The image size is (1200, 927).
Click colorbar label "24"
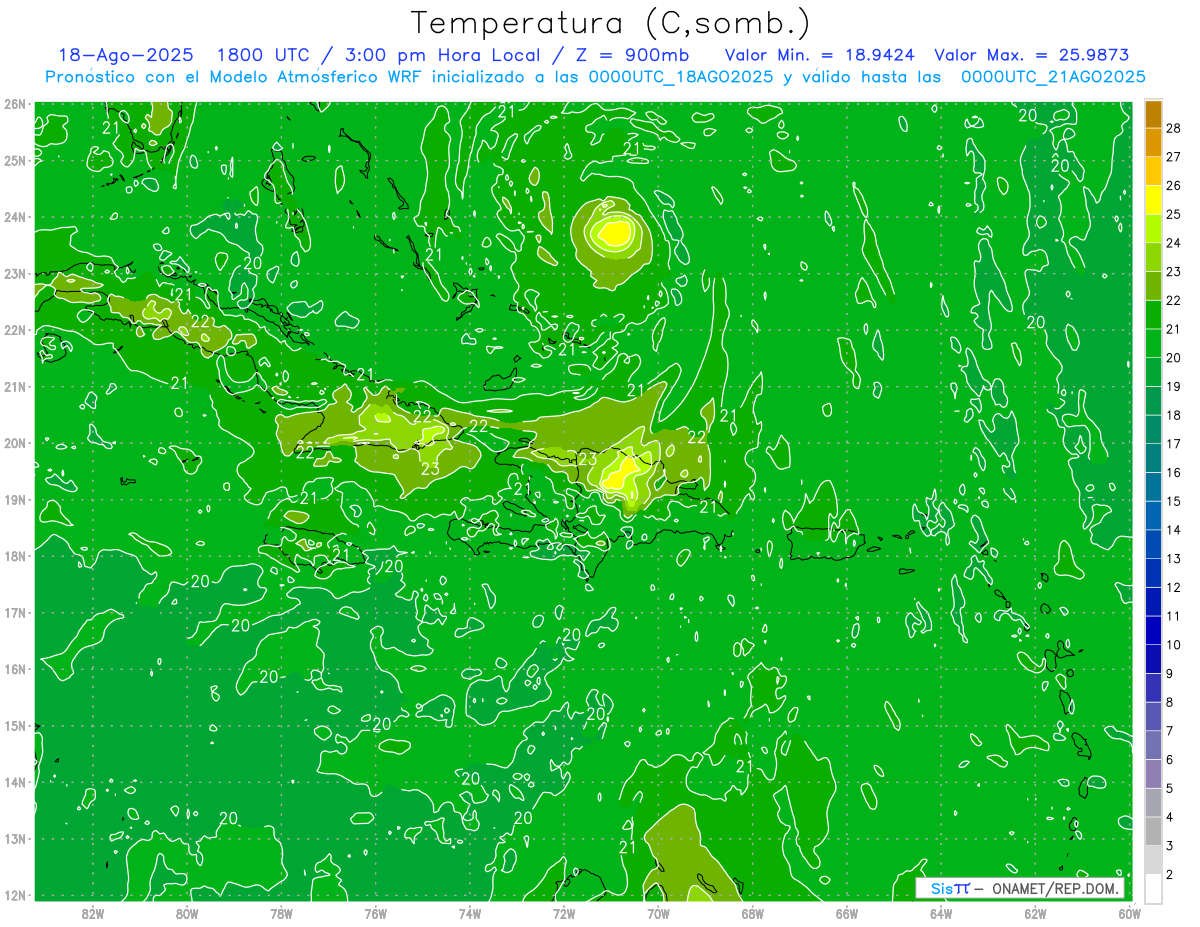point(1173,242)
